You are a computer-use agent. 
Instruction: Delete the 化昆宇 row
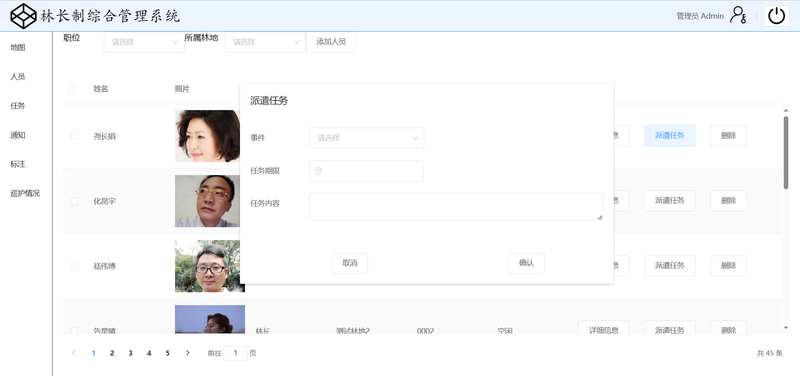click(x=728, y=201)
